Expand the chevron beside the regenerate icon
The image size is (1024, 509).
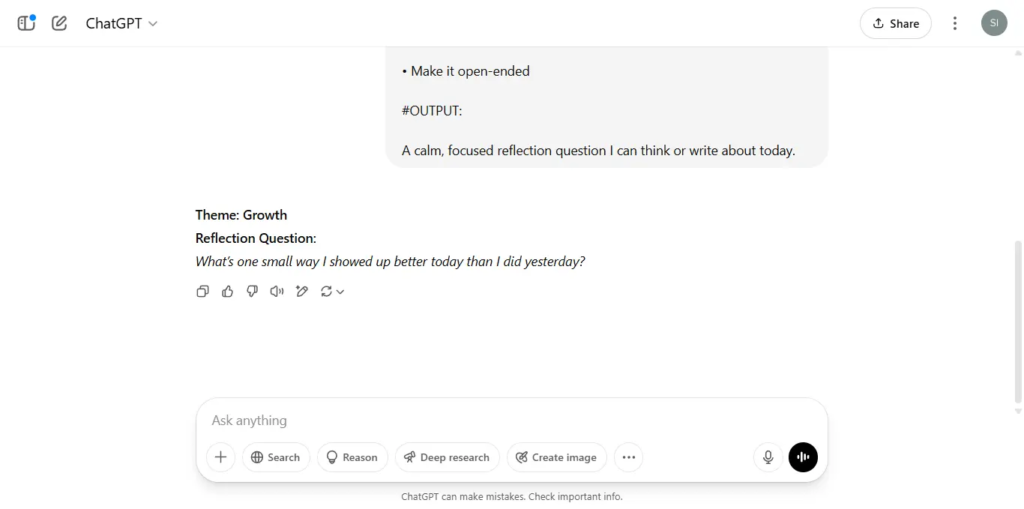click(340, 292)
